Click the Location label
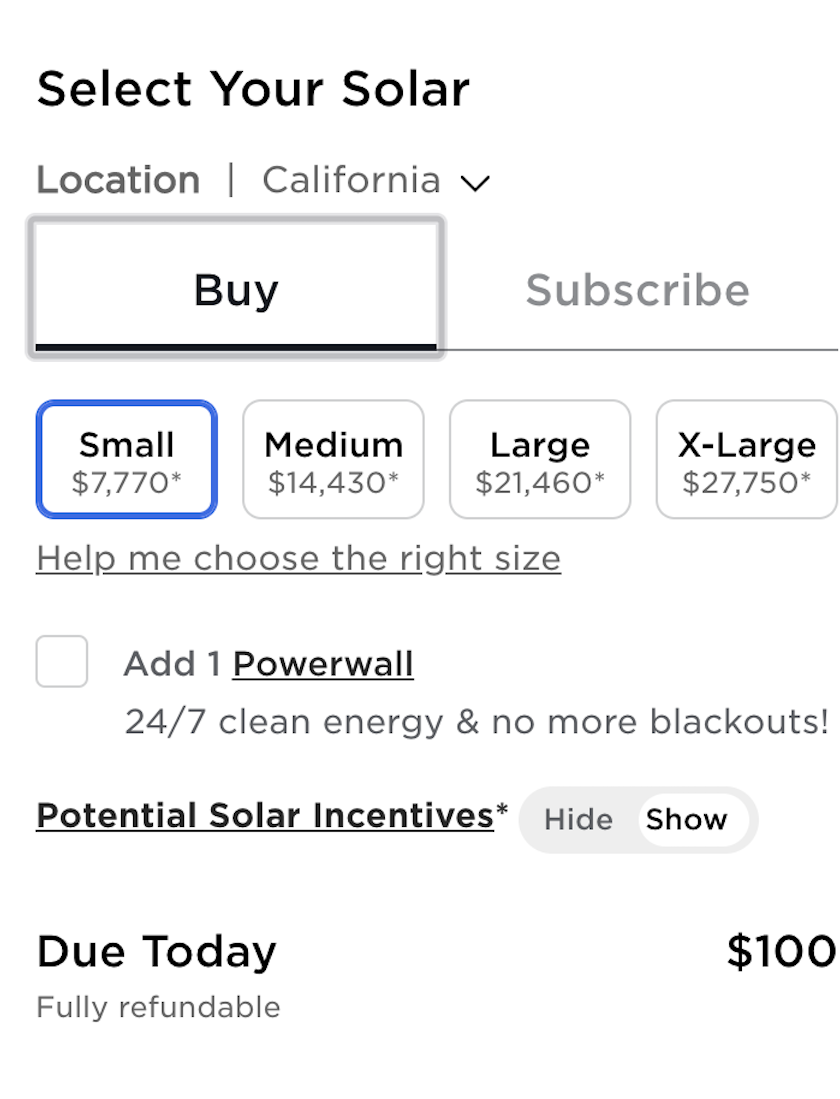 click(x=118, y=180)
